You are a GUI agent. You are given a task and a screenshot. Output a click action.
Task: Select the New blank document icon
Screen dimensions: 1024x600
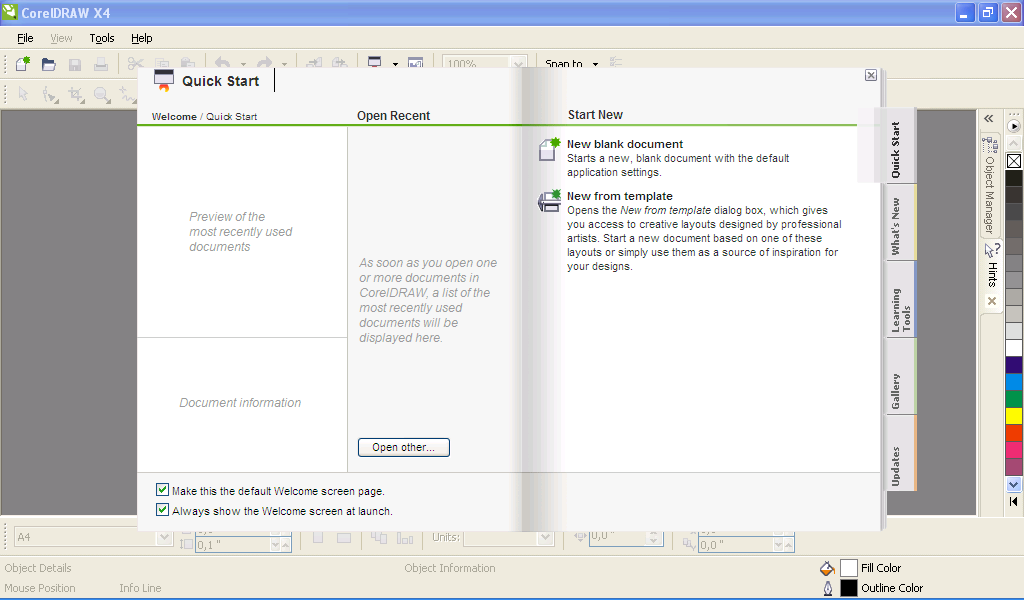click(x=548, y=149)
